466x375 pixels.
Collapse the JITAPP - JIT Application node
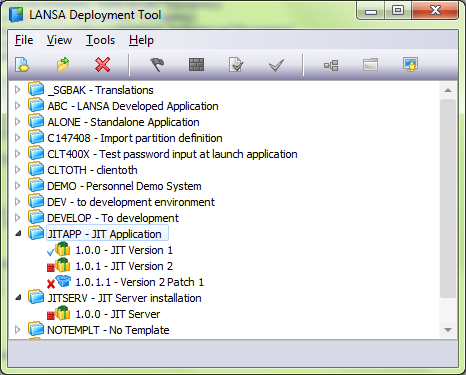tap(18, 234)
